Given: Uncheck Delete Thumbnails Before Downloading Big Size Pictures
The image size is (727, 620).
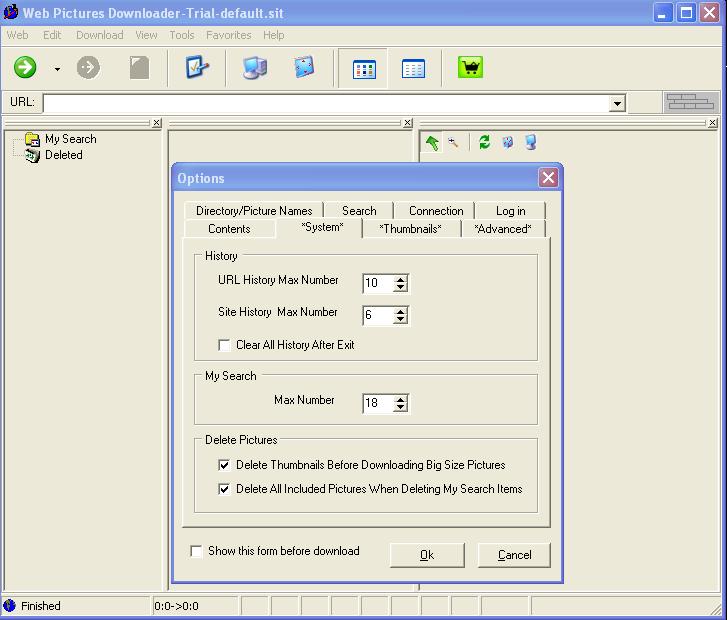Looking at the screenshot, I should [x=225, y=465].
